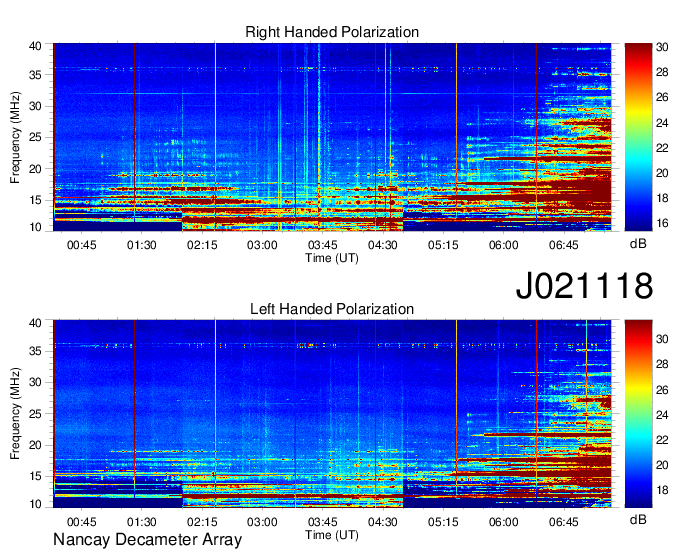The image size is (680, 552).
Task: Click the 30 value on left-handed colorbar
Action: tap(662, 339)
